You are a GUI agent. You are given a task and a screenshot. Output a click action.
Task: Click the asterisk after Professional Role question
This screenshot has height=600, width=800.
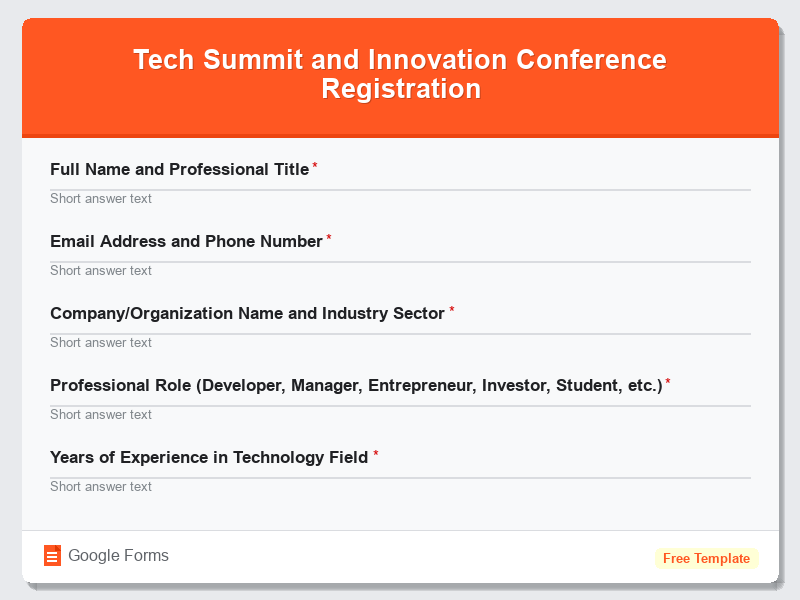pos(667,380)
